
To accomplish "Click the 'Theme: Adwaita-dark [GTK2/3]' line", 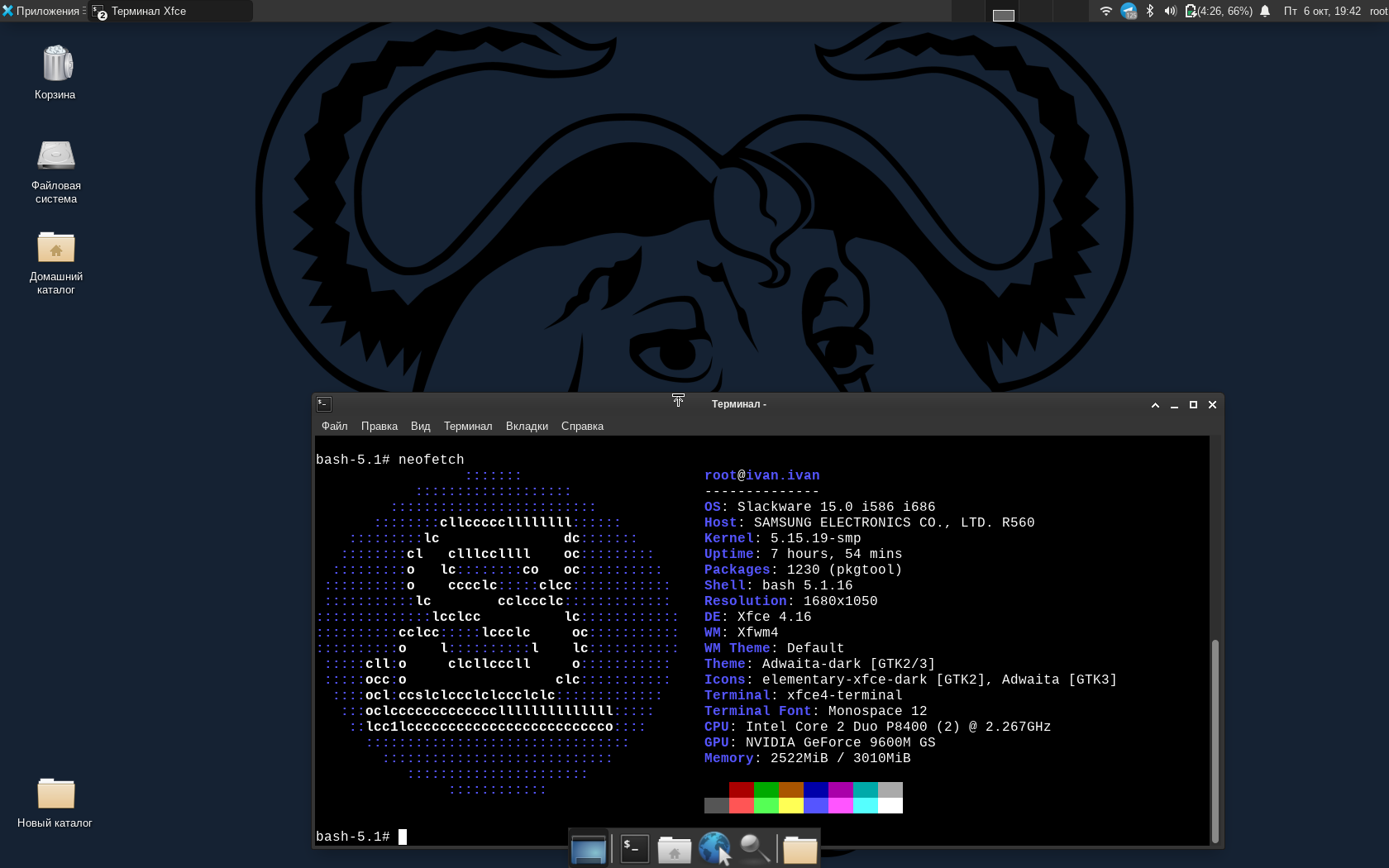I will 820,664.
